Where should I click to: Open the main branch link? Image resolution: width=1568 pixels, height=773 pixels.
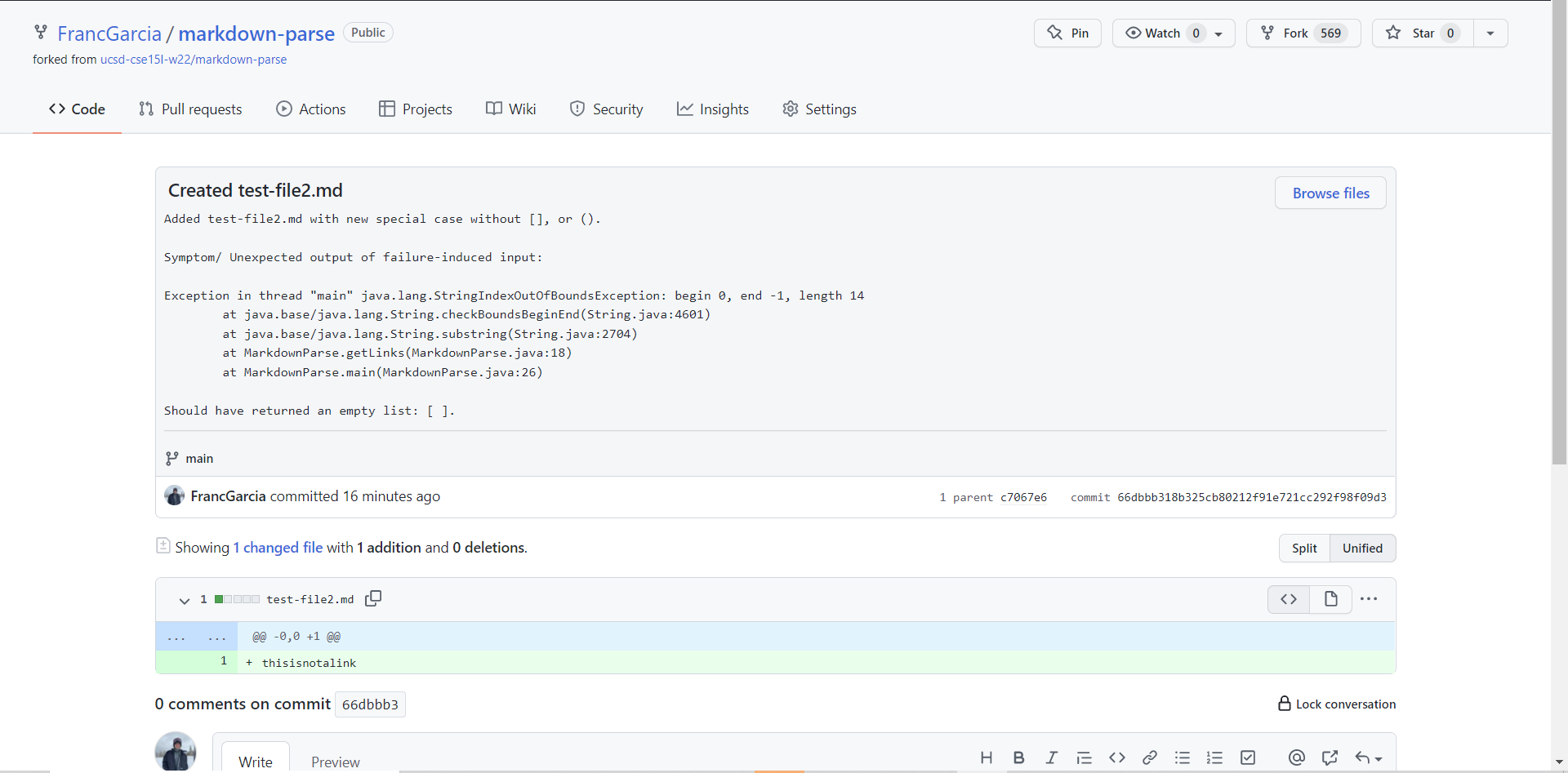tap(199, 458)
